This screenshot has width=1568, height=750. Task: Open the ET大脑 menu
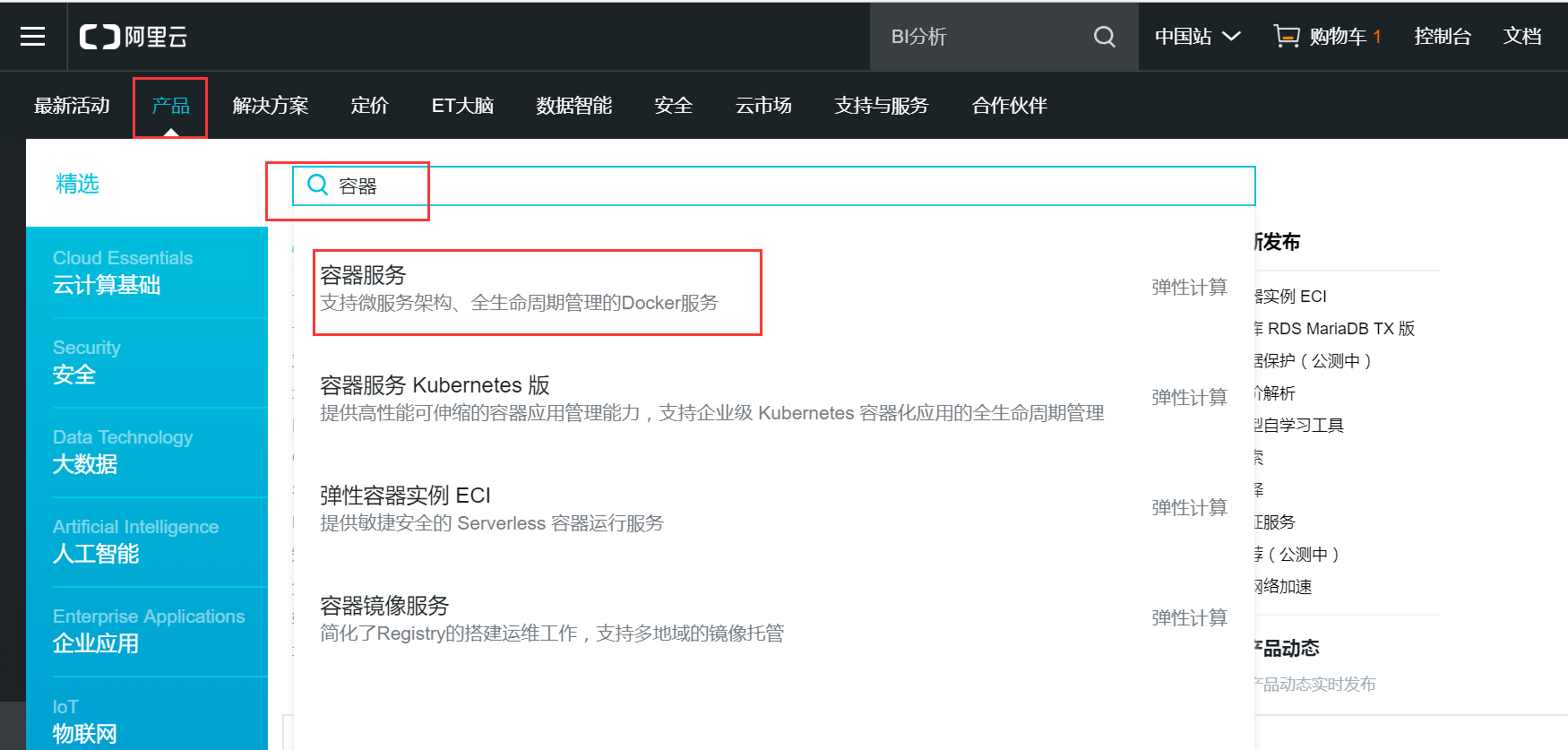[x=462, y=106]
